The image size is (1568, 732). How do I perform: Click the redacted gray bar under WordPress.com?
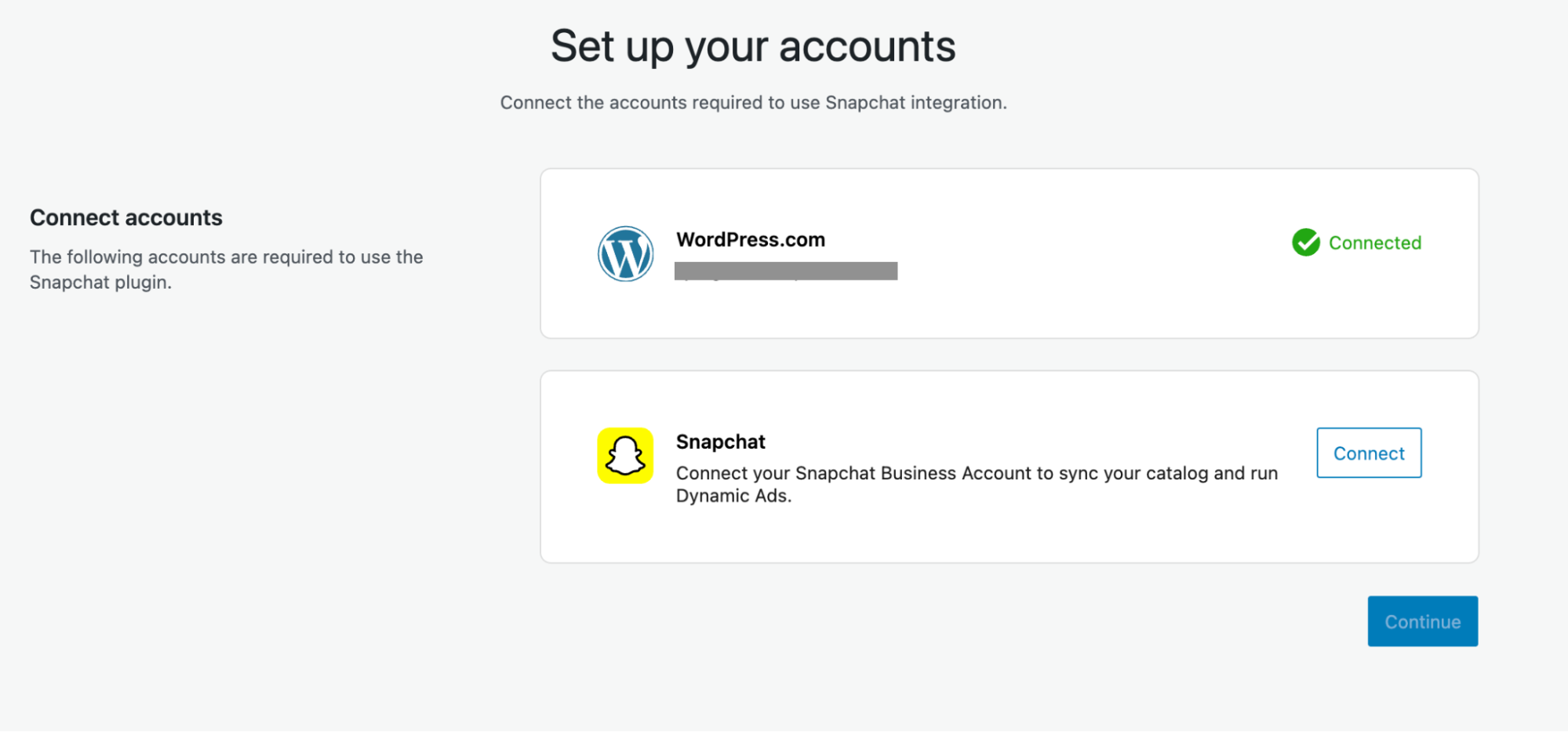point(786,271)
